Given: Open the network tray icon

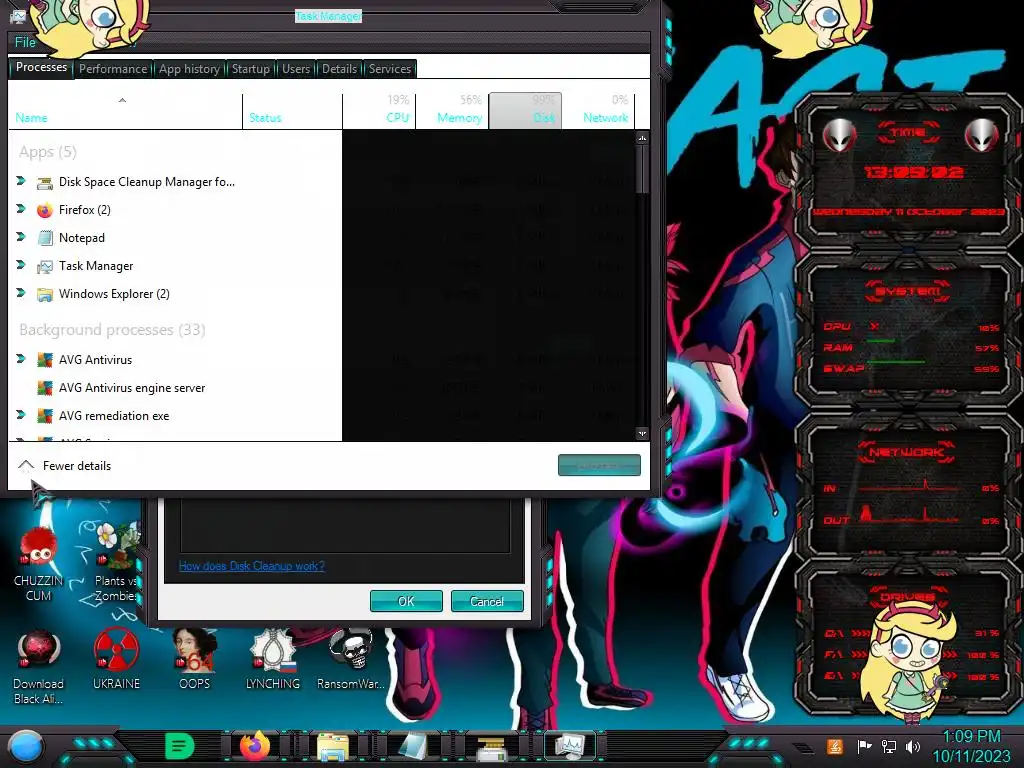Looking at the screenshot, I should [x=889, y=746].
